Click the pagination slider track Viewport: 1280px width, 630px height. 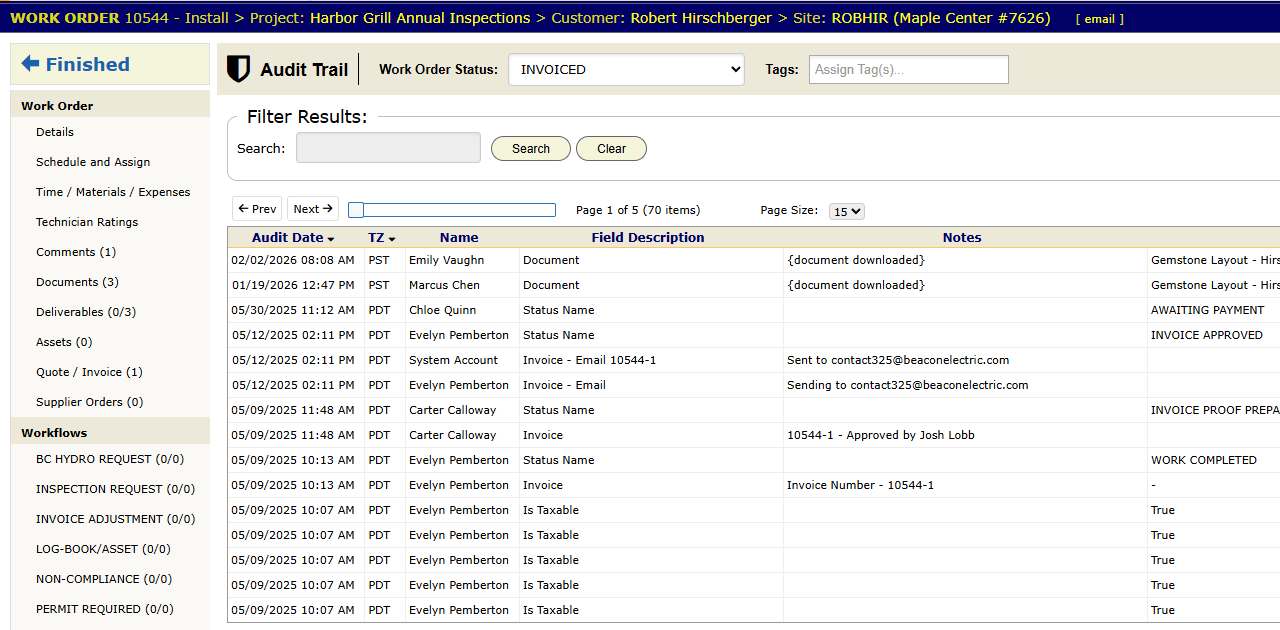coord(452,210)
